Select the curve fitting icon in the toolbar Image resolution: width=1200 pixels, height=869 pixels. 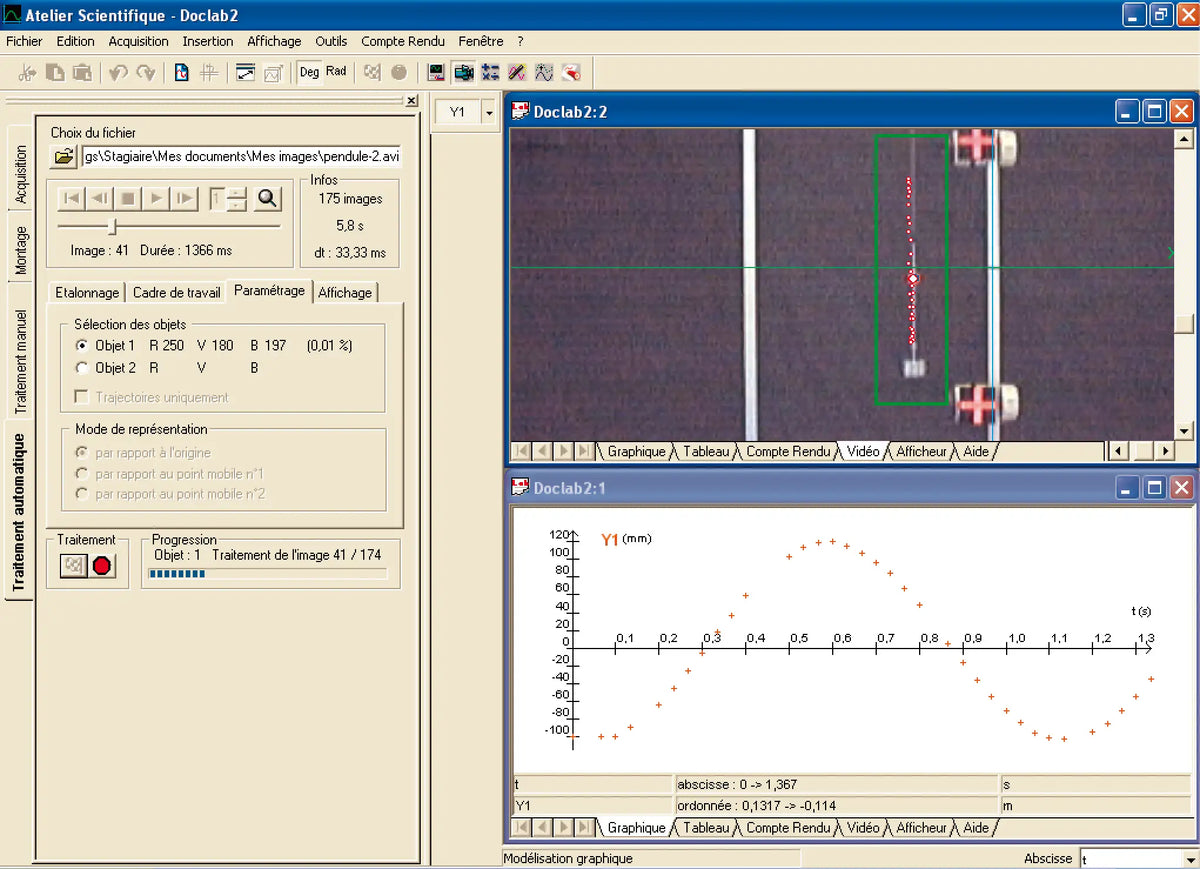[x=545, y=72]
